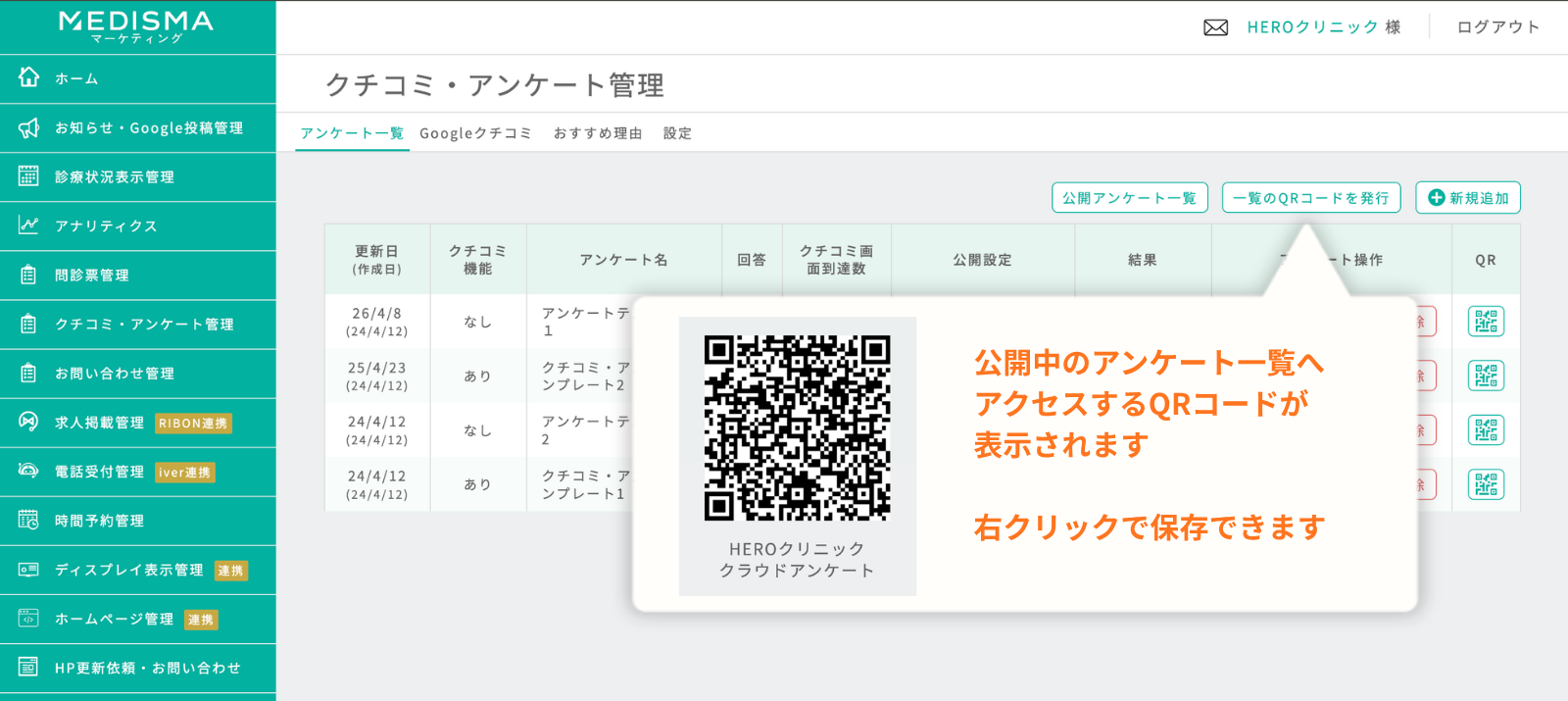Image resolution: width=1568 pixels, height=701 pixels.
Task: Click the phone icon for 電話受付管理
Action: click(28, 471)
